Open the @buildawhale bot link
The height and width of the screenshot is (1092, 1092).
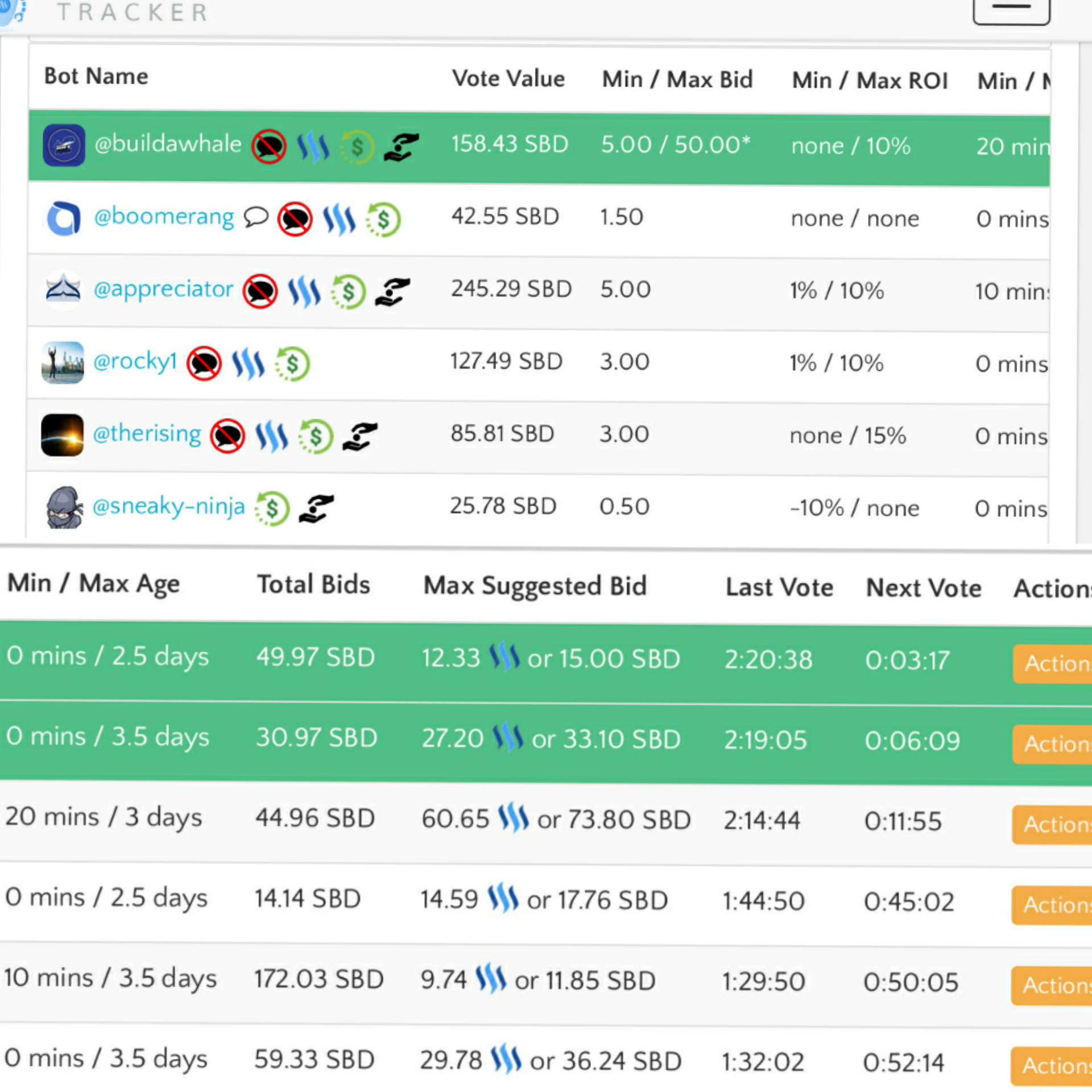click(x=167, y=144)
